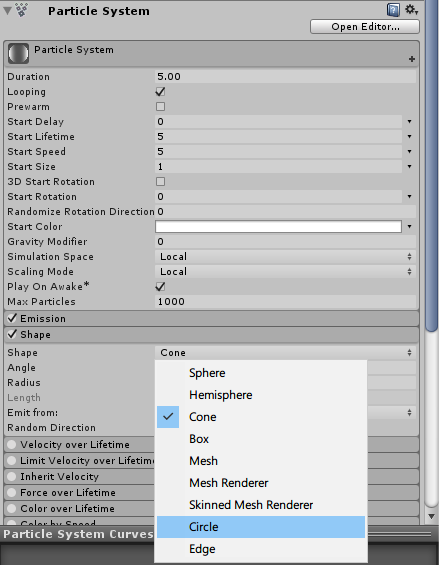The image size is (439, 565).
Task: Click the scrollbar down arrow
Action: pos(431,516)
